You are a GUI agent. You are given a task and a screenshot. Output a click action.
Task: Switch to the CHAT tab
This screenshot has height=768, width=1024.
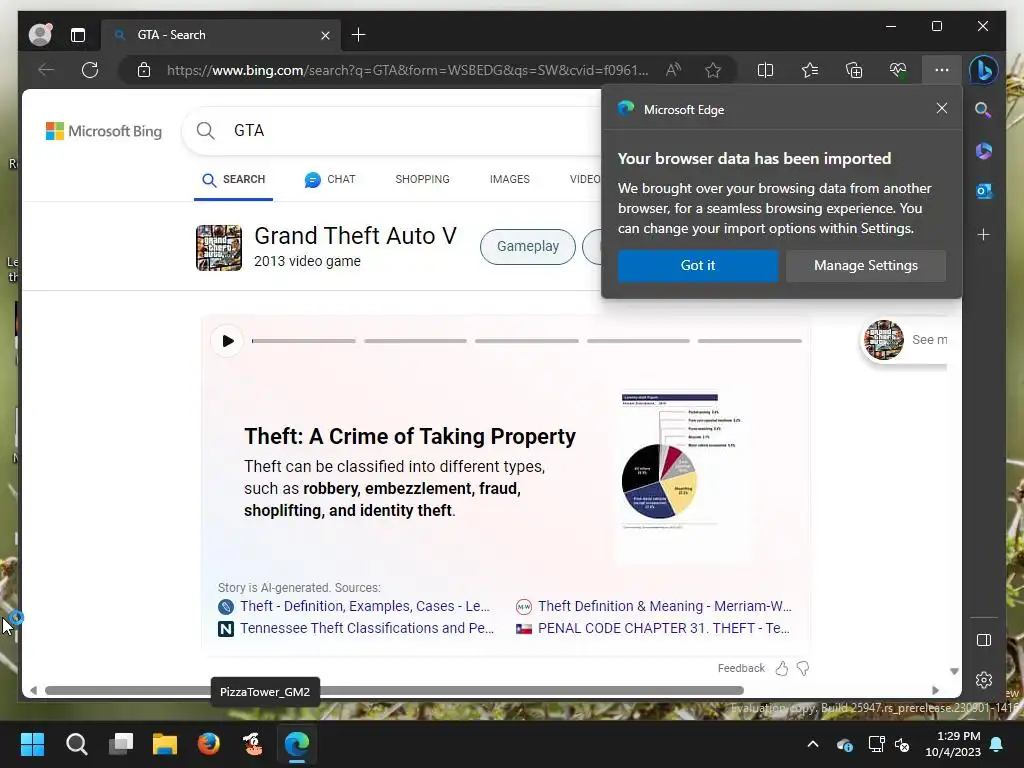click(330, 180)
